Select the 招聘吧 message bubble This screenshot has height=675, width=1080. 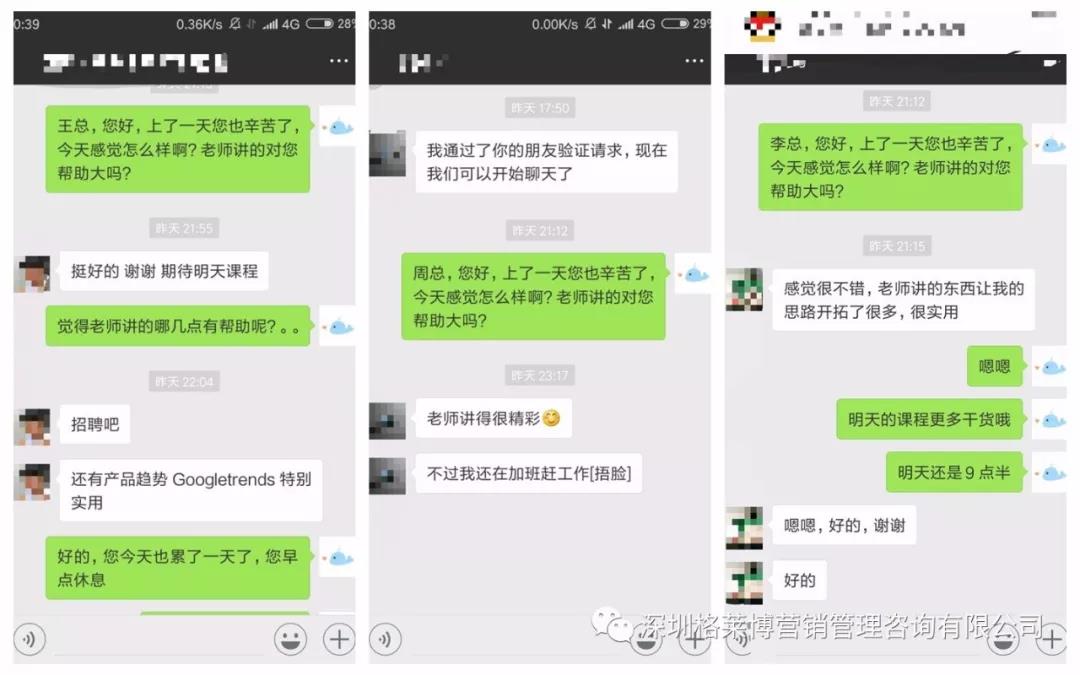[95, 424]
